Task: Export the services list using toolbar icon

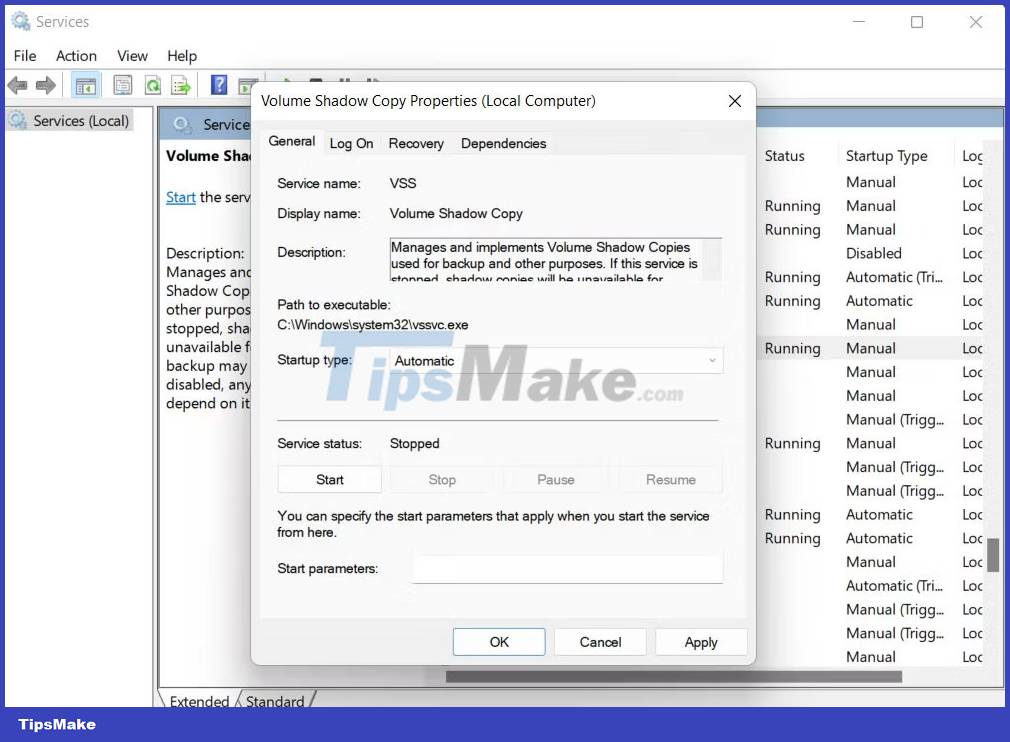Action: [181, 85]
